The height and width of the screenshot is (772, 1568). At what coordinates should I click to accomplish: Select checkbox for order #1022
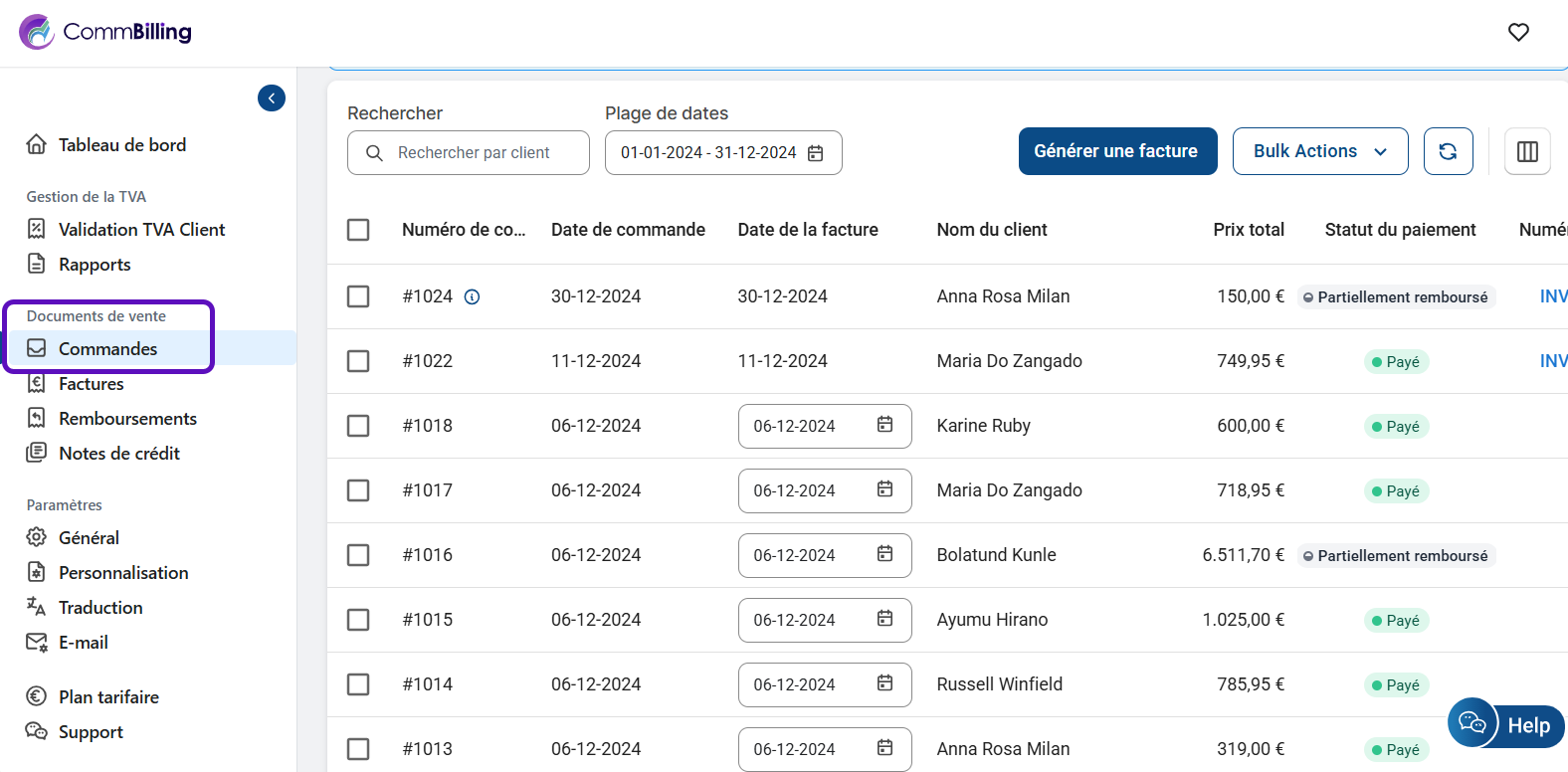[x=358, y=361]
